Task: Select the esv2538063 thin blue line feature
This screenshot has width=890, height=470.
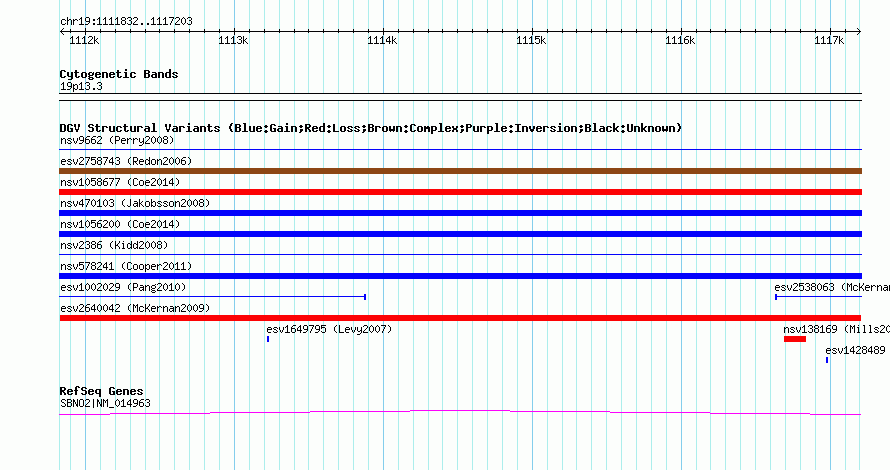Action: tap(818, 296)
